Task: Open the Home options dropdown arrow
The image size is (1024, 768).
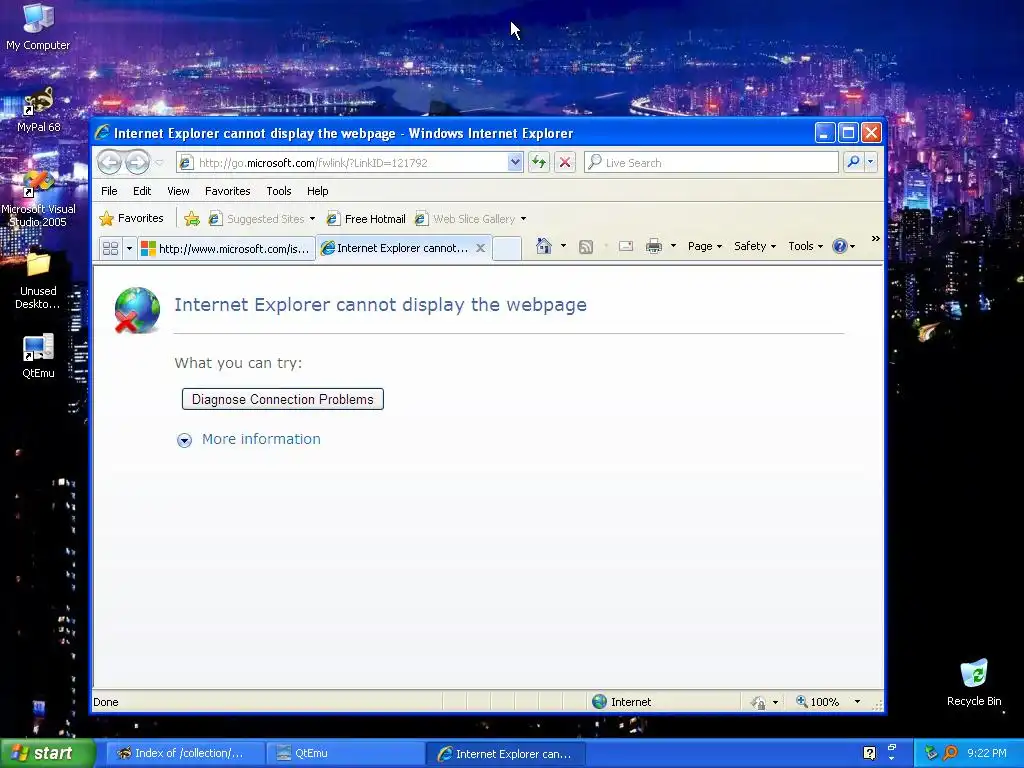Action: coord(563,246)
